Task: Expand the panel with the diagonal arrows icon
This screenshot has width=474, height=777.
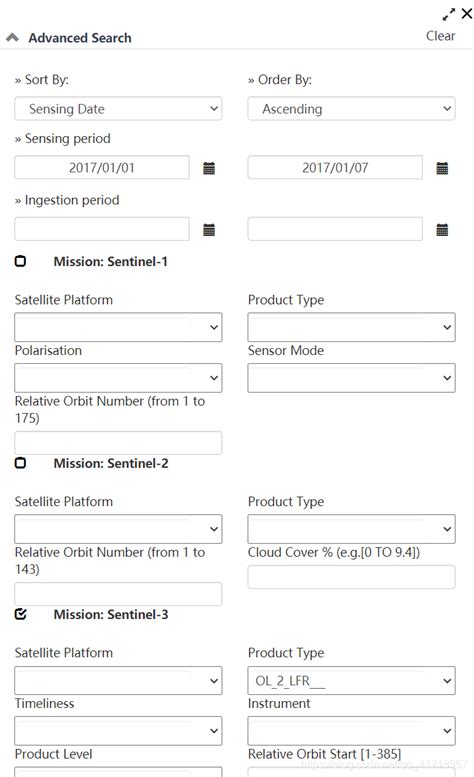Action: (x=449, y=14)
